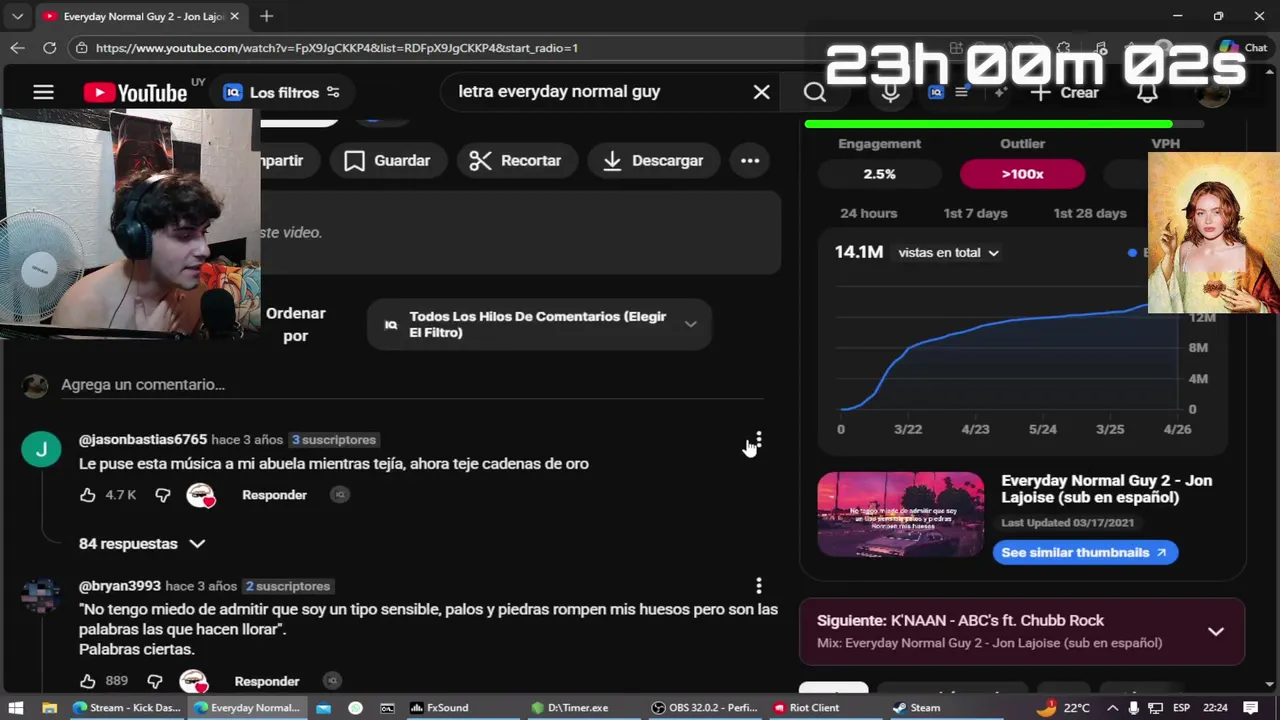Open D:\Timer.exe window from taskbar
The image size is (1280, 720).
(x=570, y=707)
